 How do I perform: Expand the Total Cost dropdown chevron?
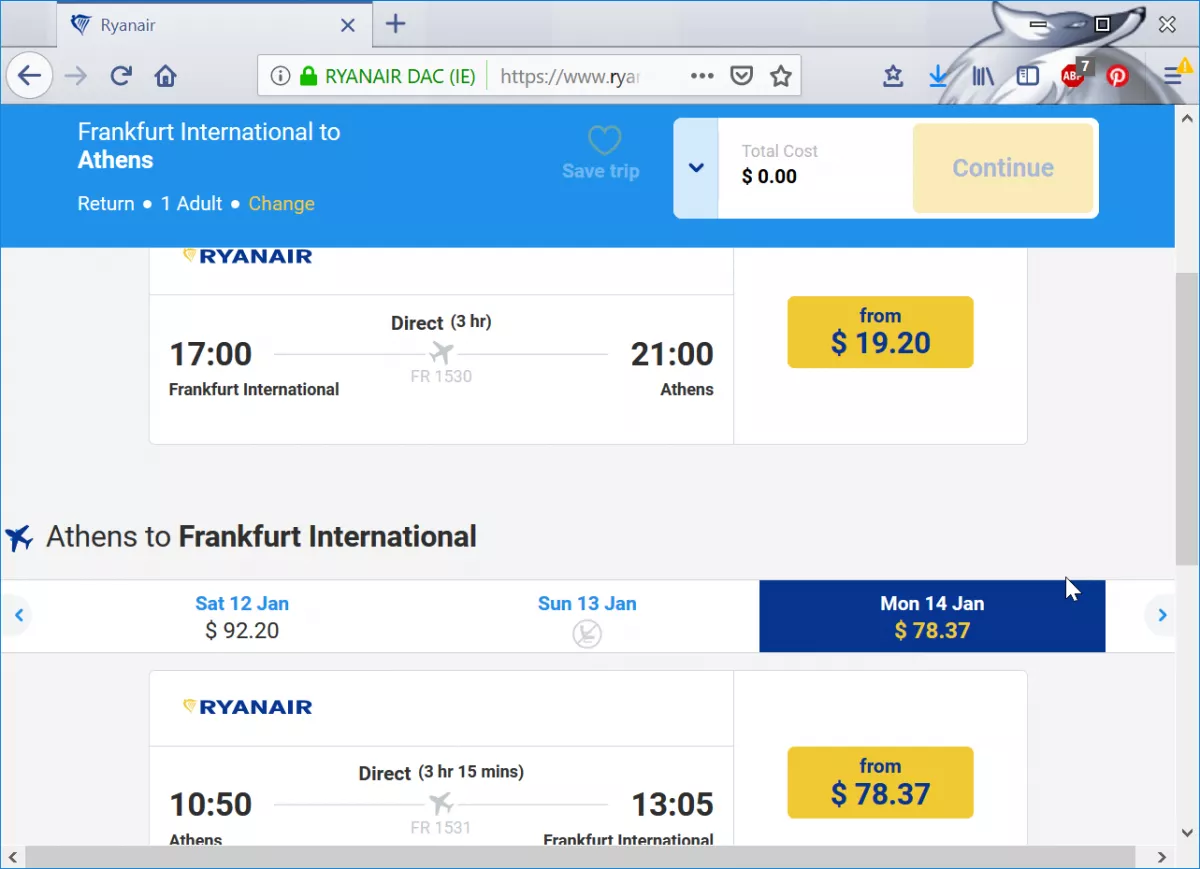pos(696,168)
